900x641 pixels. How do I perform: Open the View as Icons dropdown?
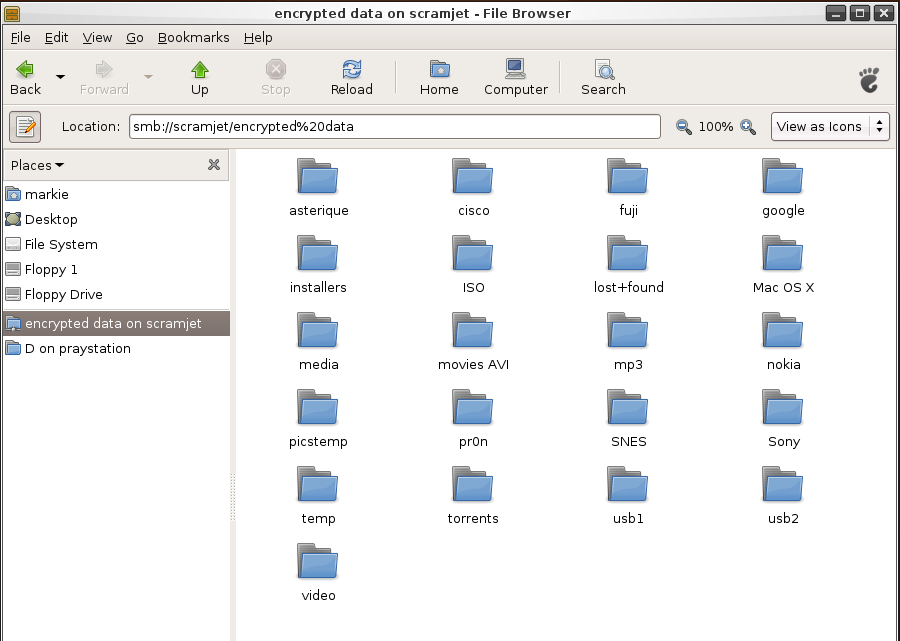[x=830, y=127]
